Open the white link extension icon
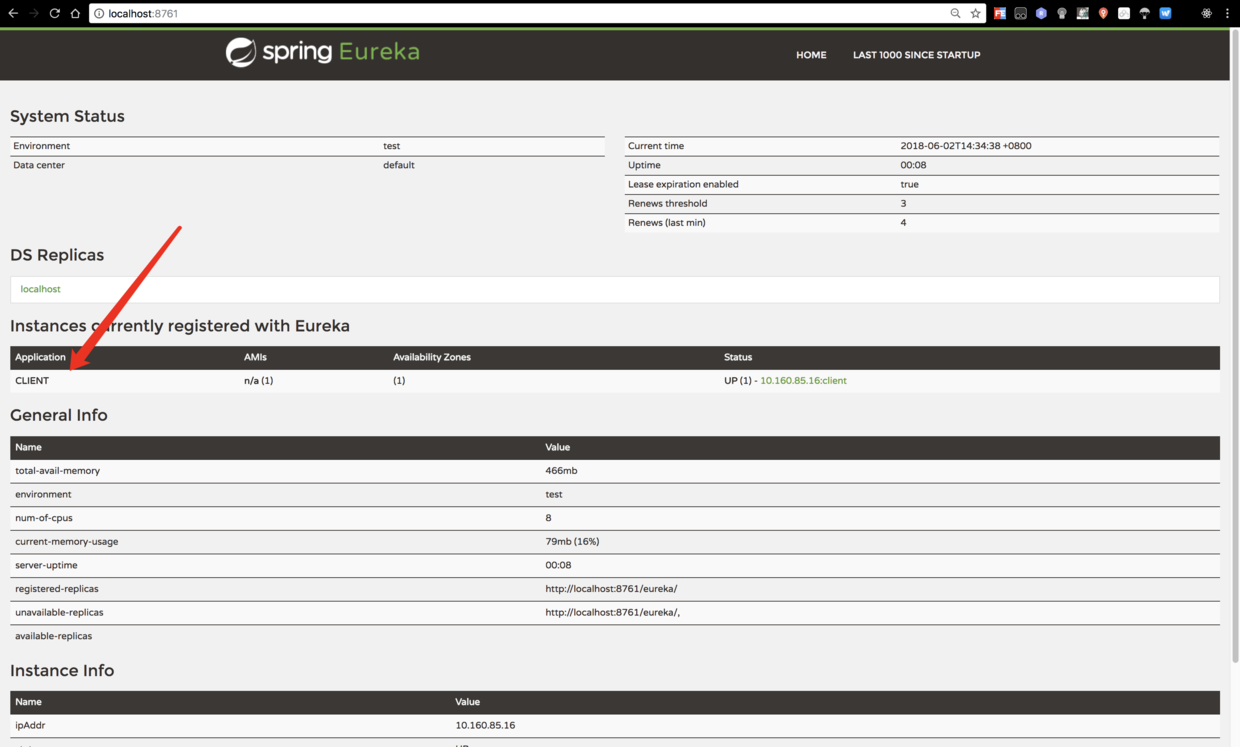This screenshot has height=747, width=1240. tap(1124, 14)
